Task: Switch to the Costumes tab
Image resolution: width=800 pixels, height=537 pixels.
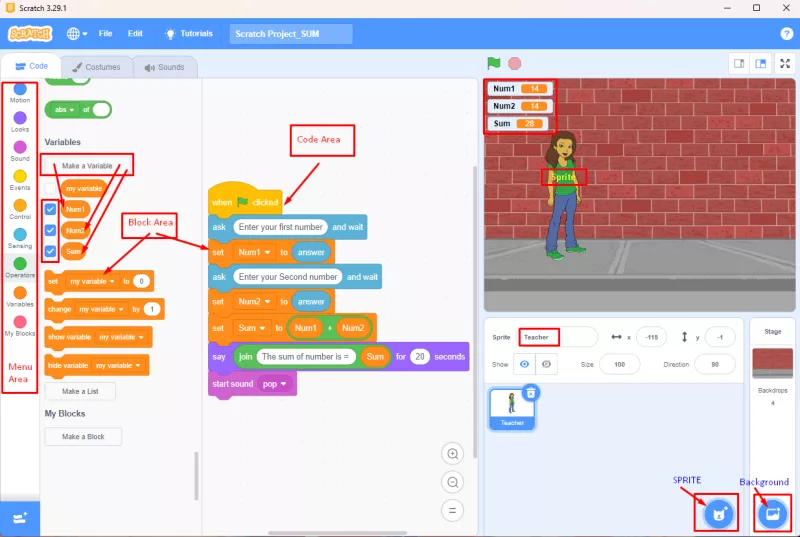Action: point(96,67)
